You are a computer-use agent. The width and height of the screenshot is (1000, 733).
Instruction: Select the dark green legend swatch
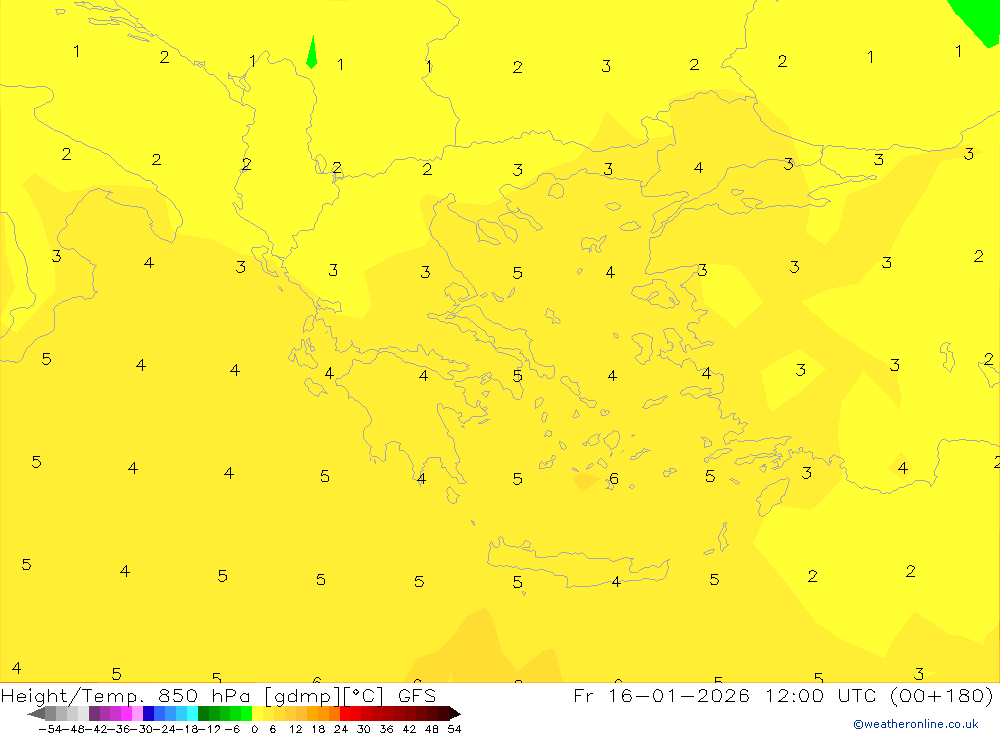pyautogui.click(x=203, y=714)
